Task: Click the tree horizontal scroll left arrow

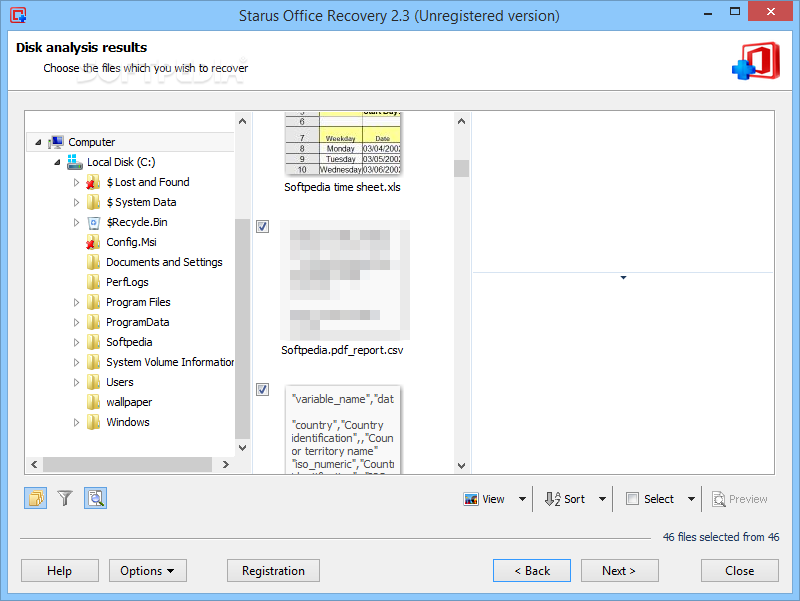Action: 34,464
